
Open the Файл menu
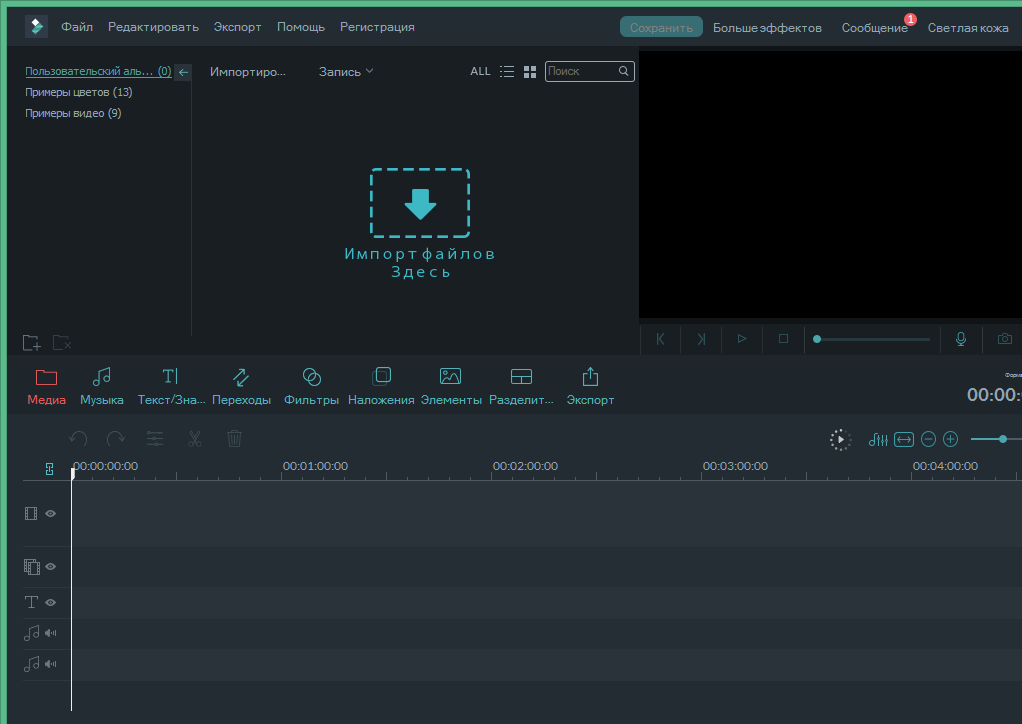click(x=76, y=26)
